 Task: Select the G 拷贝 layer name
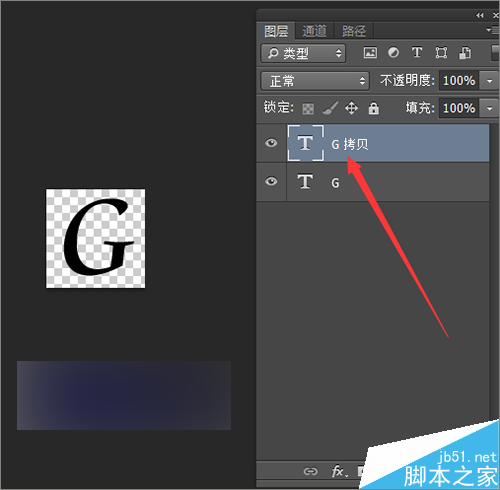(x=349, y=144)
